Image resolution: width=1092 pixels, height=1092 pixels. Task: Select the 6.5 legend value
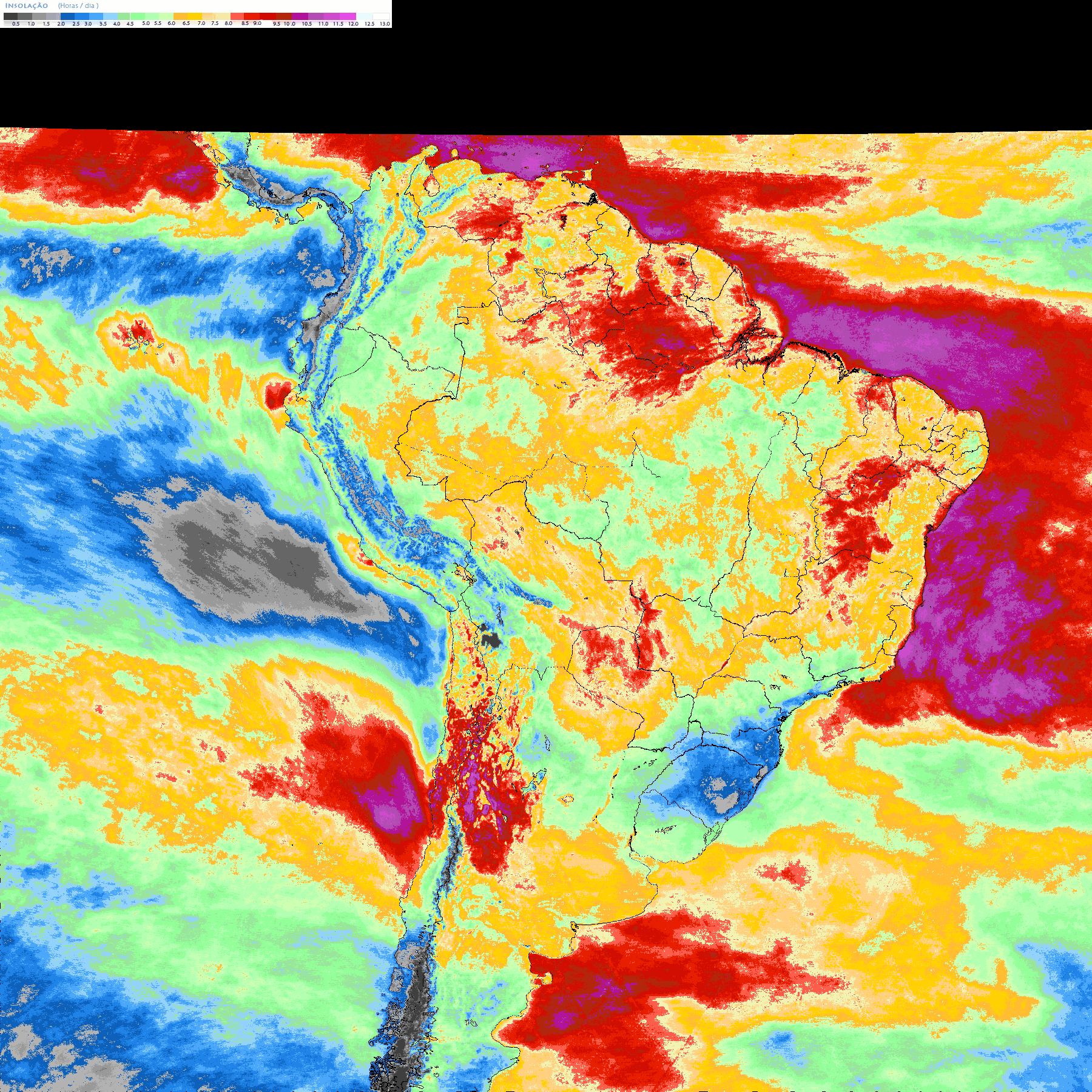[186, 23]
